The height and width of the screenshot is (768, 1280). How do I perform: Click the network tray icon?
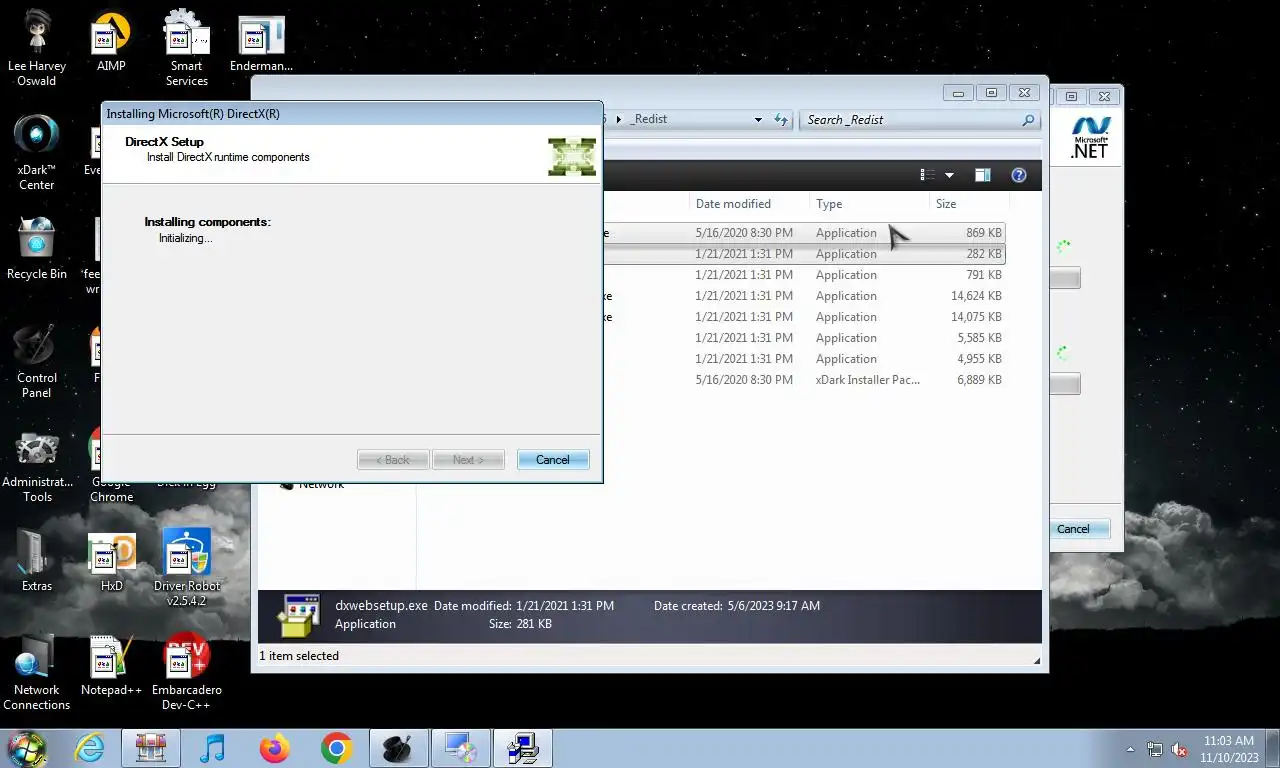click(x=1155, y=749)
